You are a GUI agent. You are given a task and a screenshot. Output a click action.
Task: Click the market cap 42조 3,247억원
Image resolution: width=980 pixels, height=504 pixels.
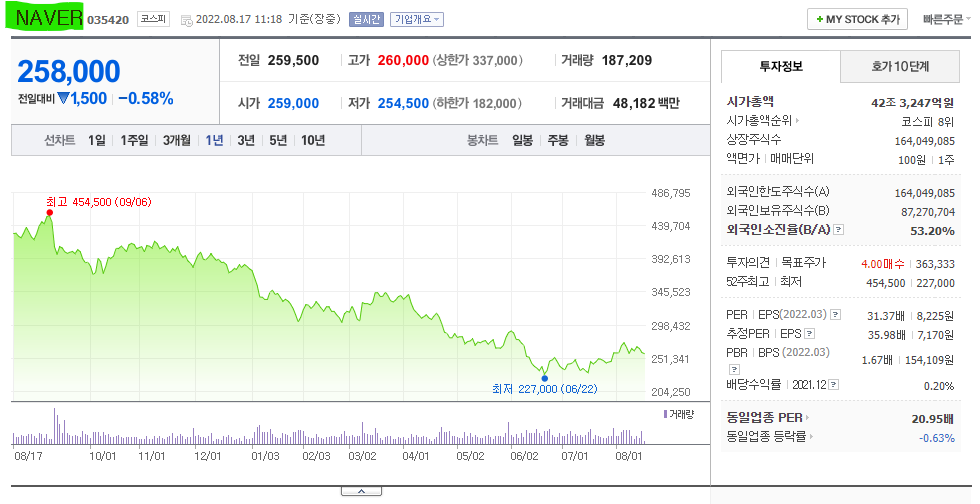[912, 103]
